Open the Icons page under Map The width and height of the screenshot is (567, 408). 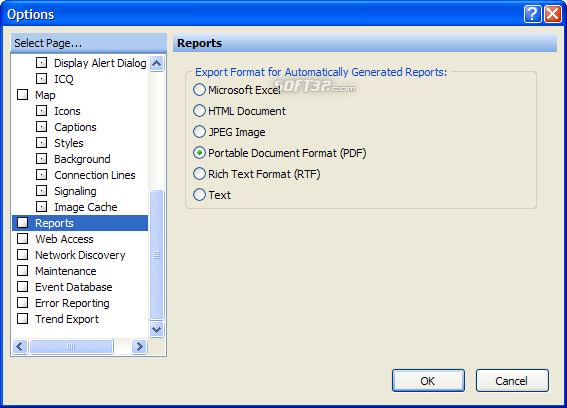point(67,111)
